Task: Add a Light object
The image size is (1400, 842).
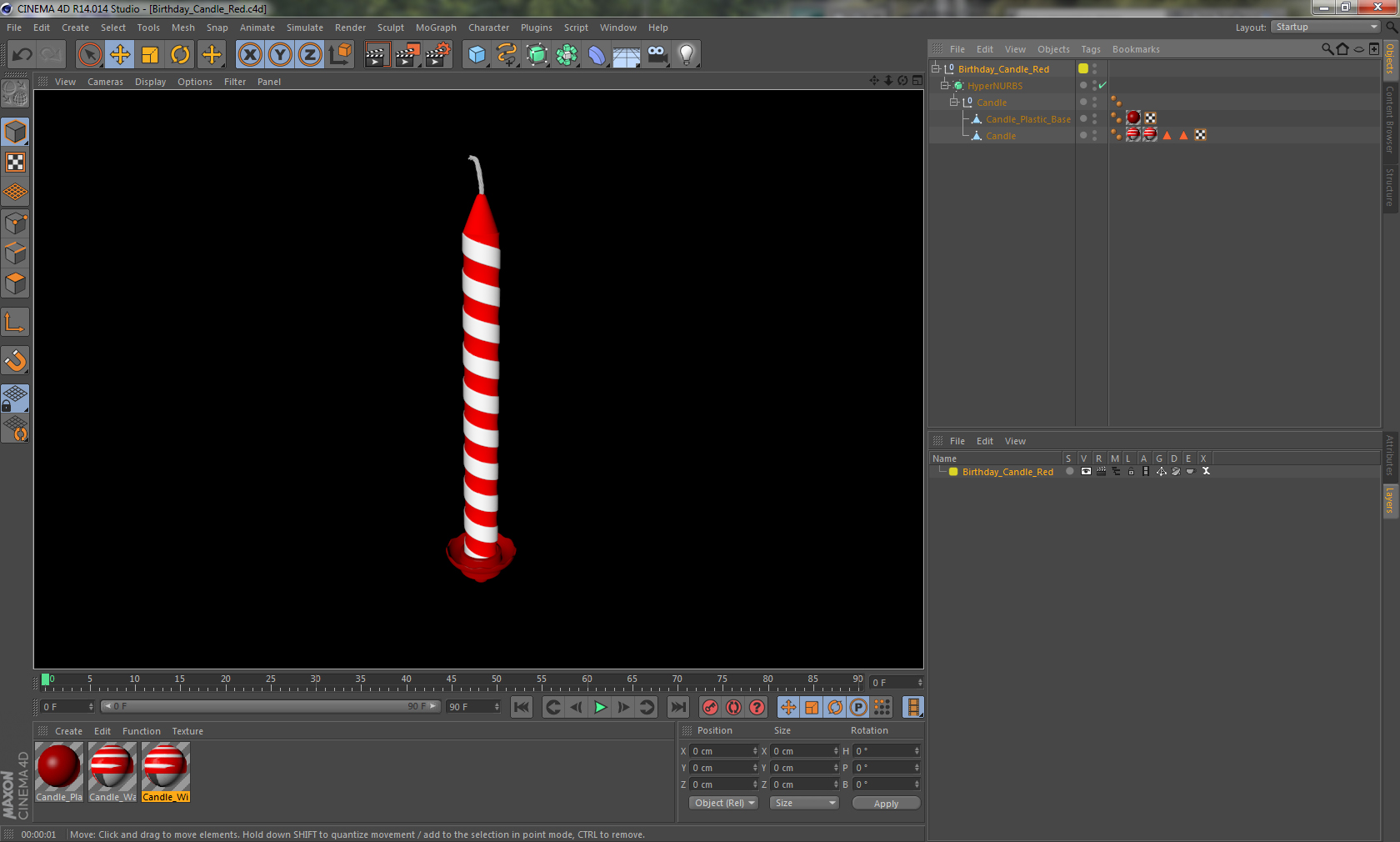Action: [x=687, y=55]
